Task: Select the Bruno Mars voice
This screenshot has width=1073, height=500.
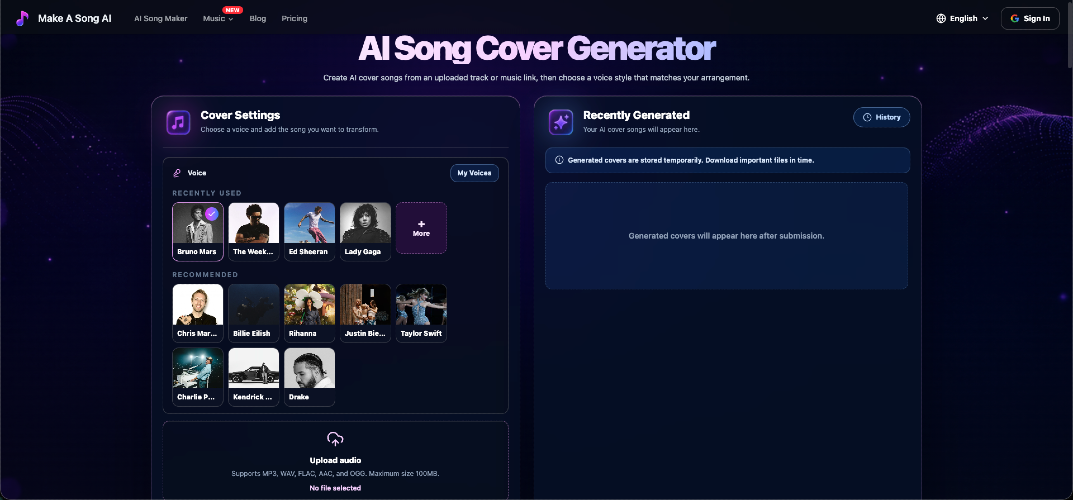Action: coord(198,232)
